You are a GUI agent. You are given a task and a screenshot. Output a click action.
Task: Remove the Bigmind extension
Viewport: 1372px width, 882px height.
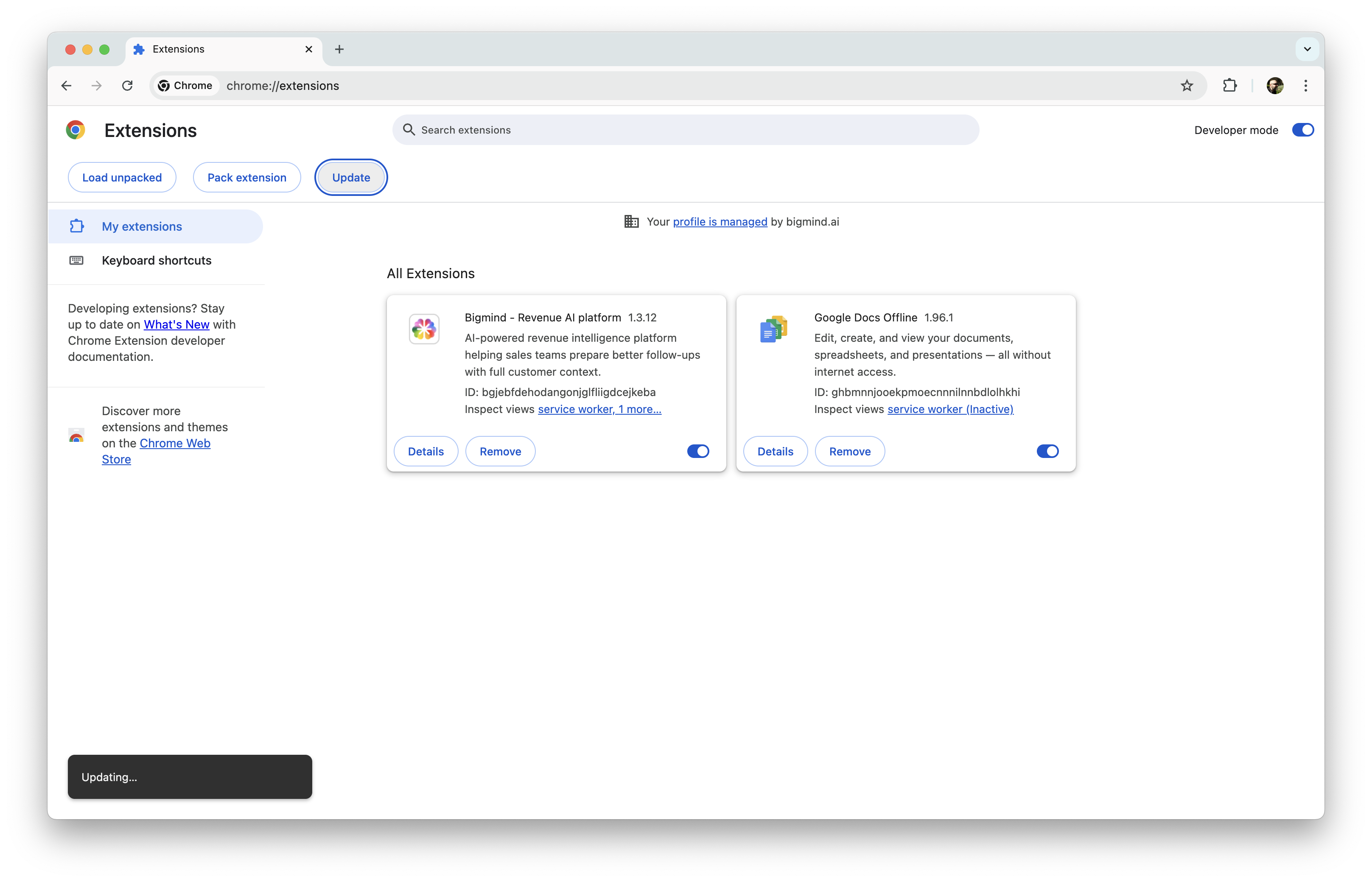click(x=500, y=451)
